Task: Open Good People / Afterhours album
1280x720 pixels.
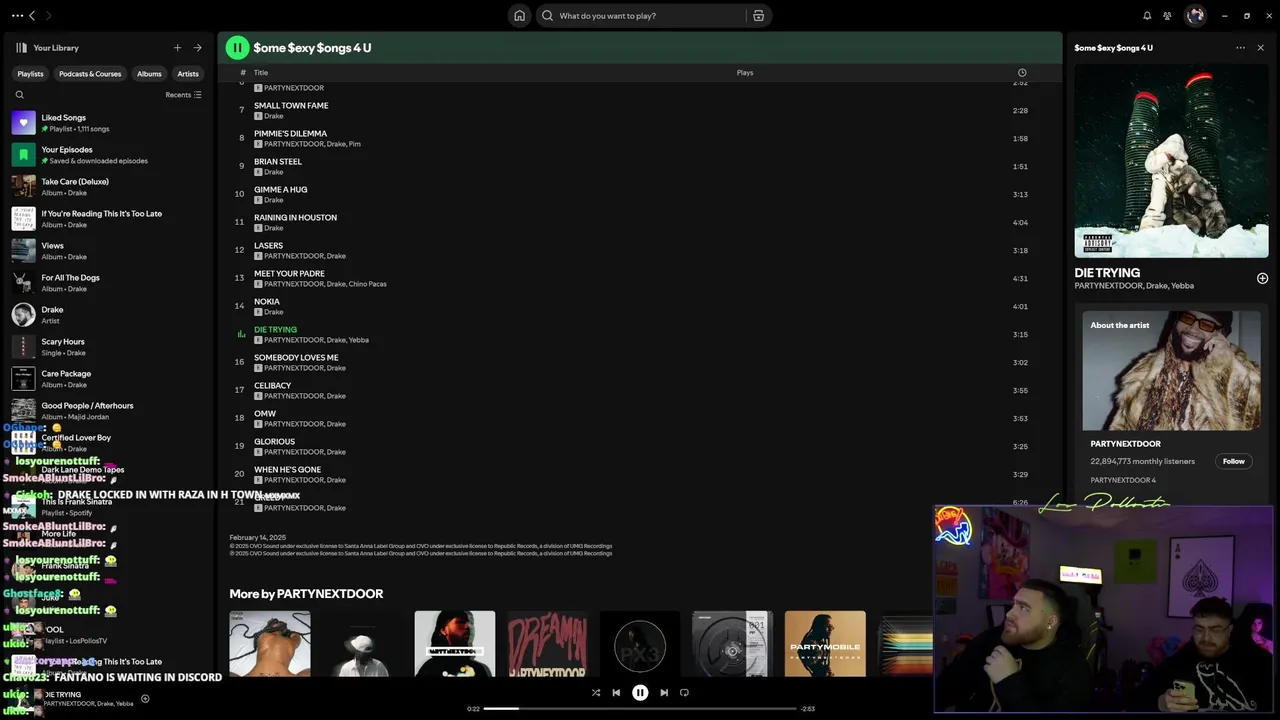Action: pos(108,411)
